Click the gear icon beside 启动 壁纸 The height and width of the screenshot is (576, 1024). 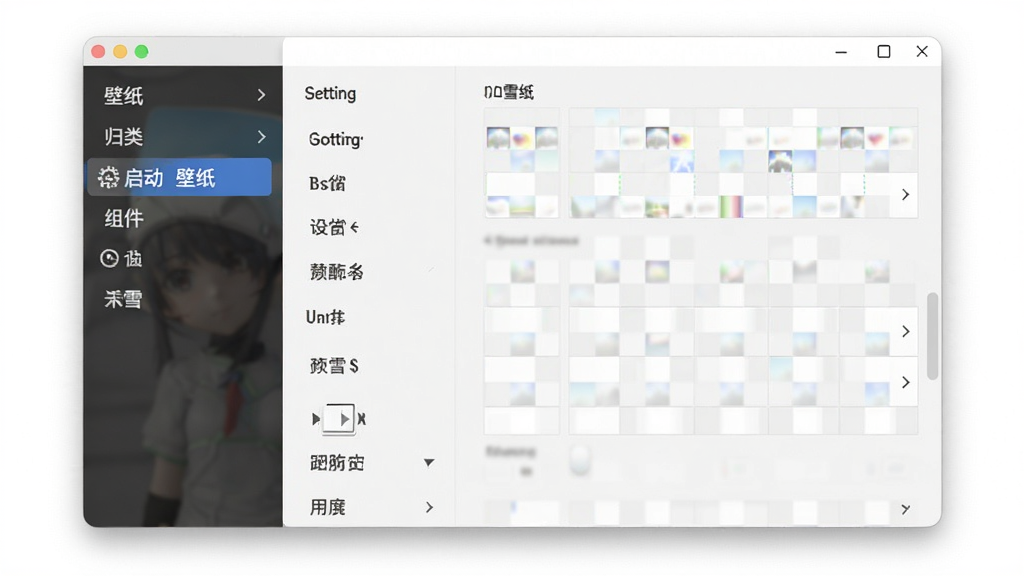pos(108,177)
